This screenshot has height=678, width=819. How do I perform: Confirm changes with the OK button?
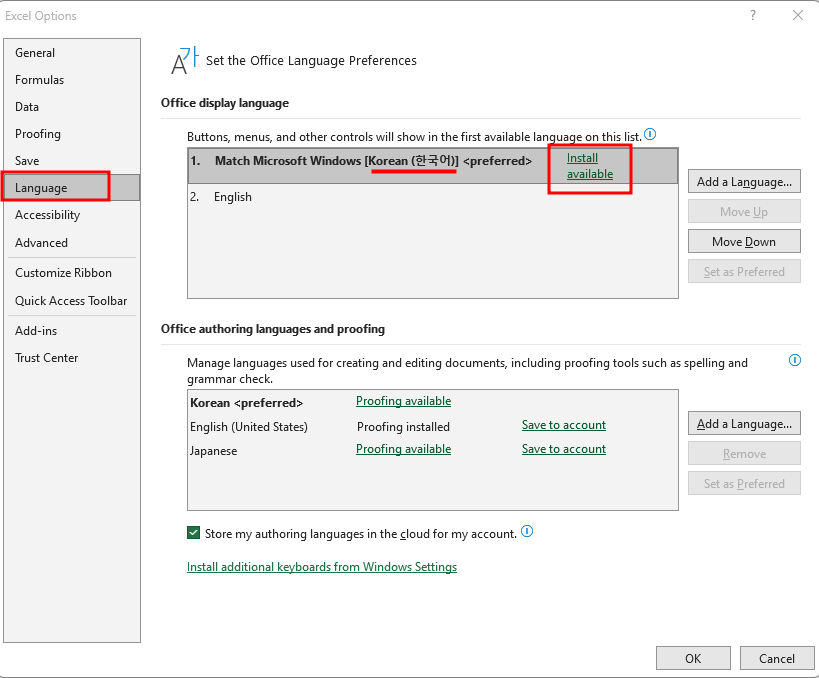click(x=693, y=658)
